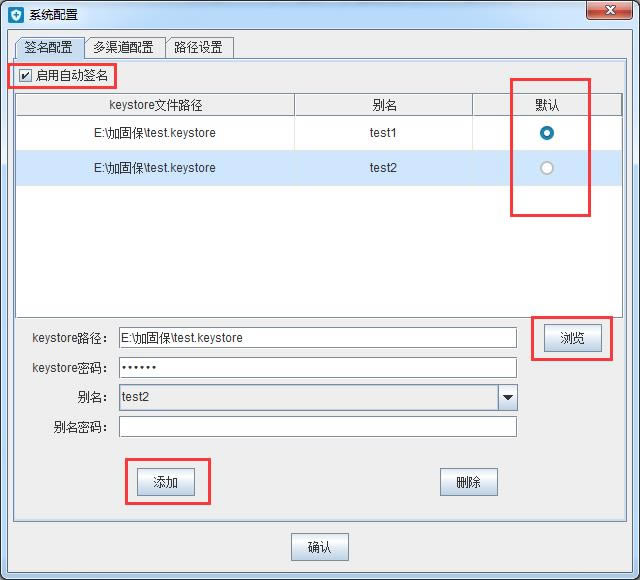The image size is (640, 580).
Task: Open the 多渠道配置 tab
Action: [x=123, y=48]
